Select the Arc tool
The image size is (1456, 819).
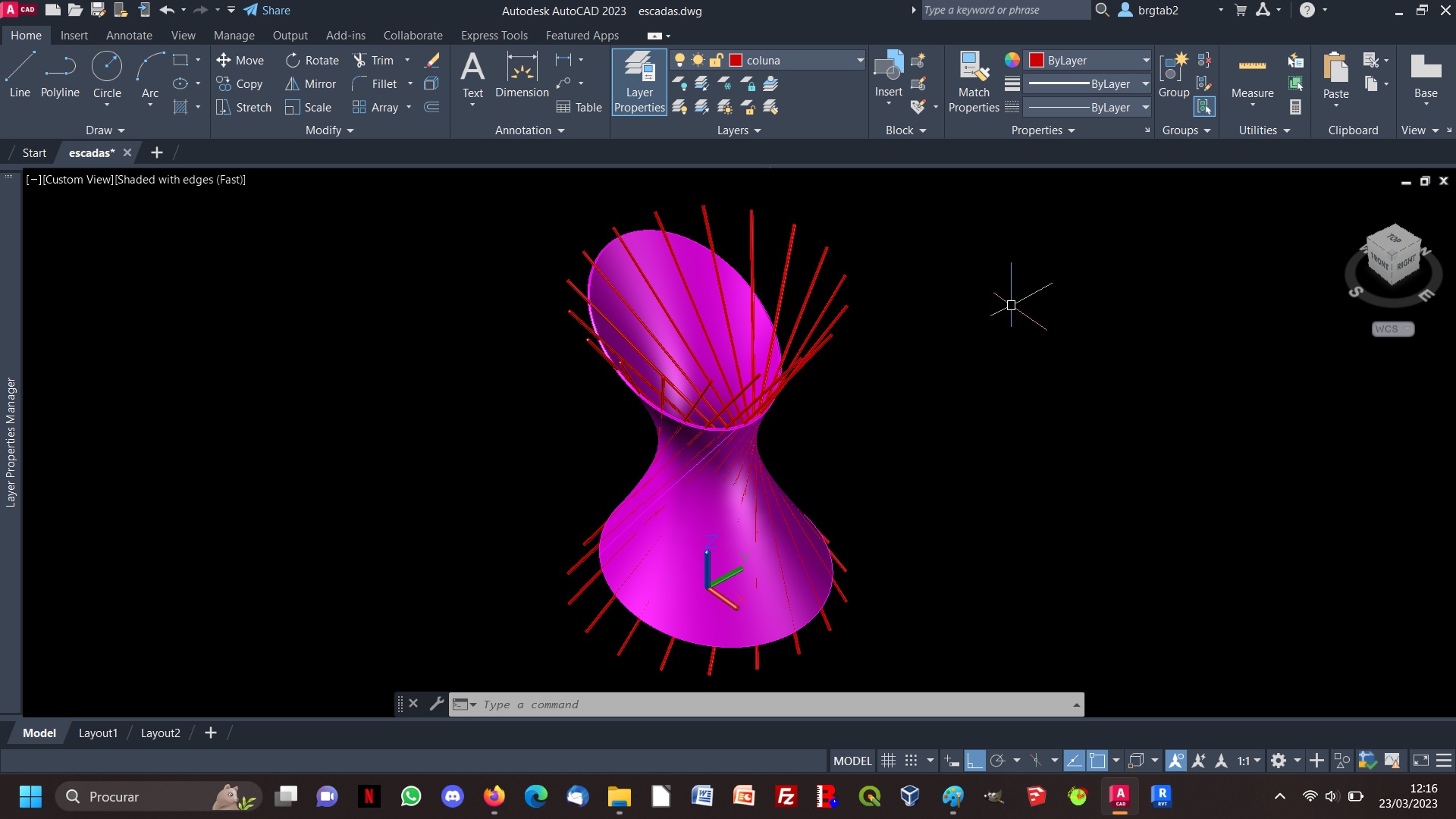point(150,75)
